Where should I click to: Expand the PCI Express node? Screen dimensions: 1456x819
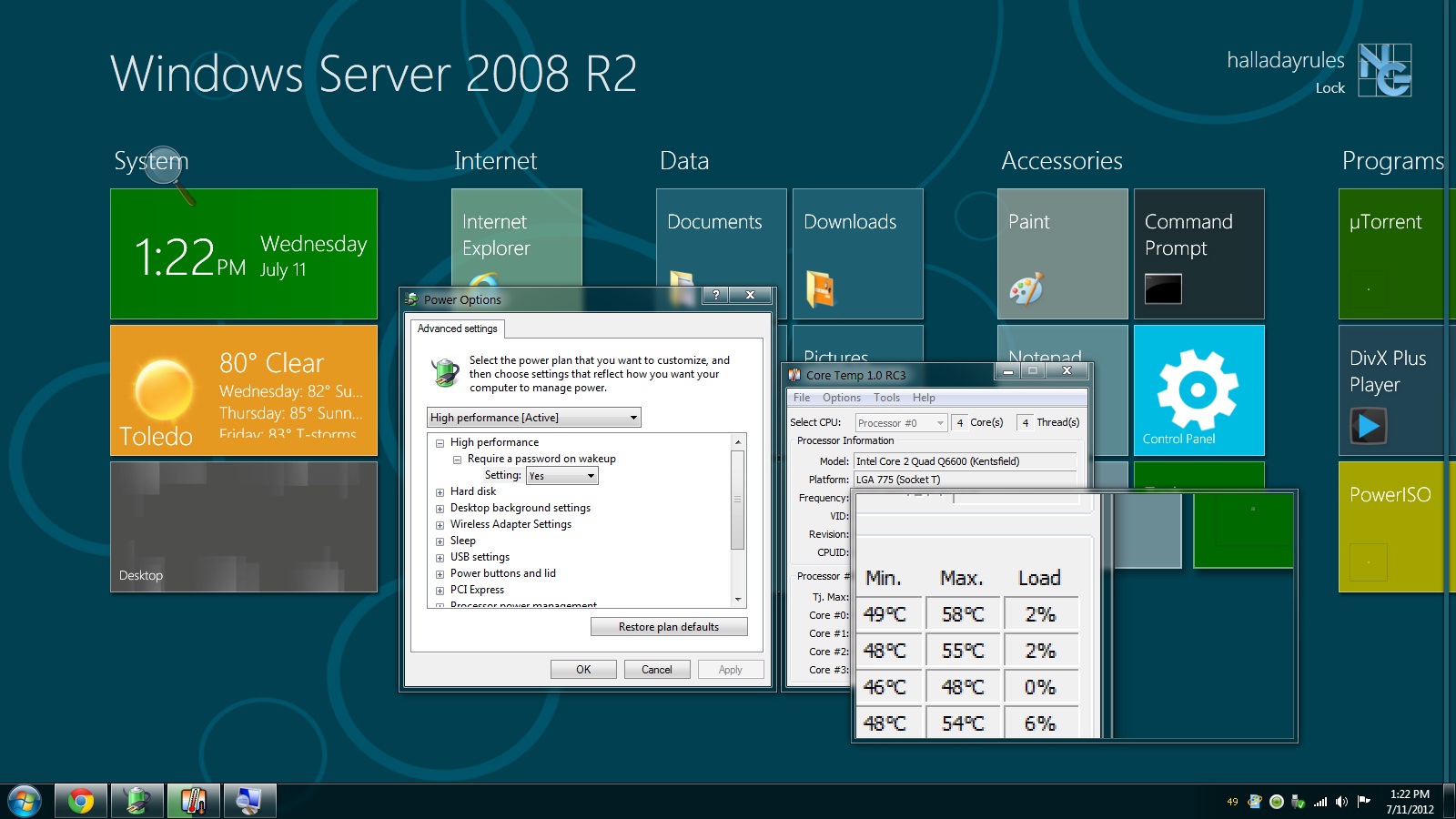pos(440,591)
